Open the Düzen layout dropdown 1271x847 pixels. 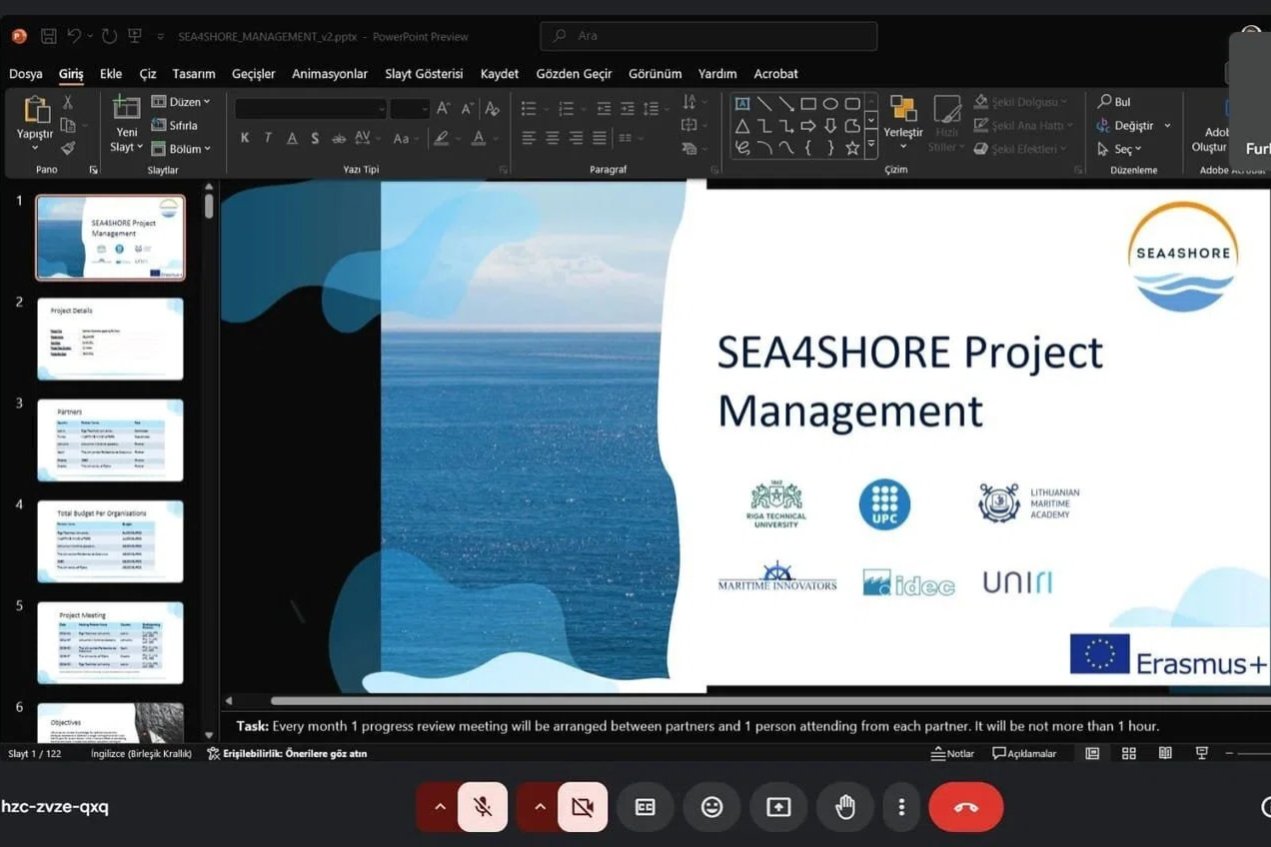click(181, 102)
